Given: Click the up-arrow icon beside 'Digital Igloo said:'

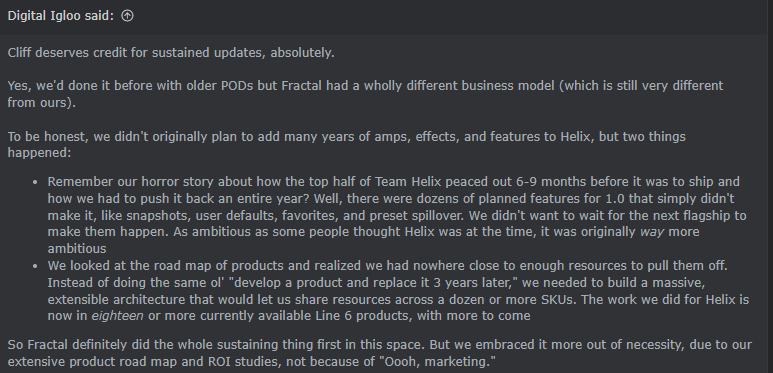Looking at the screenshot, I should pyautogui.click(x=127, y=16).
